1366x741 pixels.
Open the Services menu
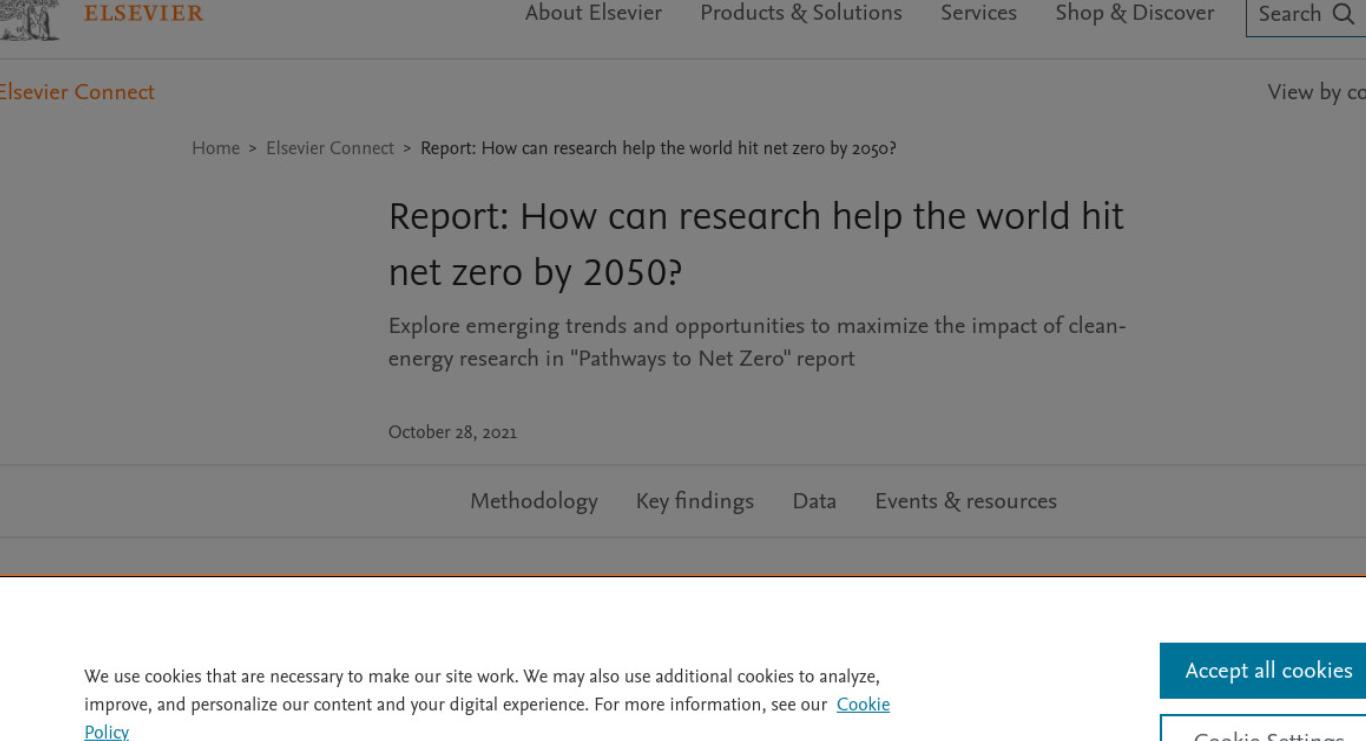(x=979, y=14)
